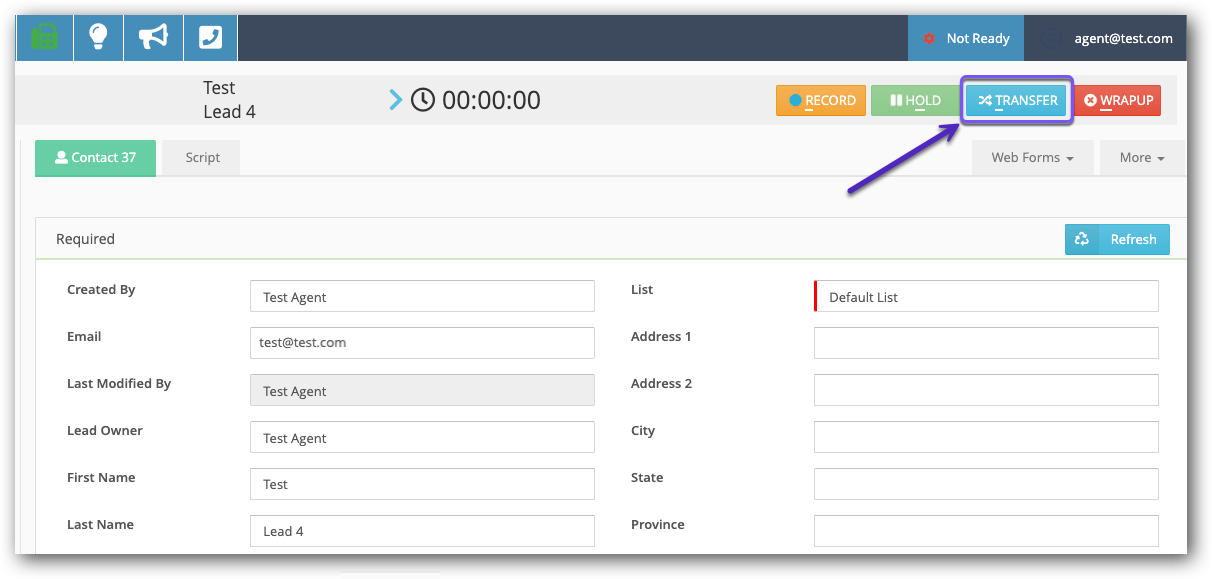The image size is (1212, 579).
Task: End call with the WRAPUP button
Action: 1117,100
